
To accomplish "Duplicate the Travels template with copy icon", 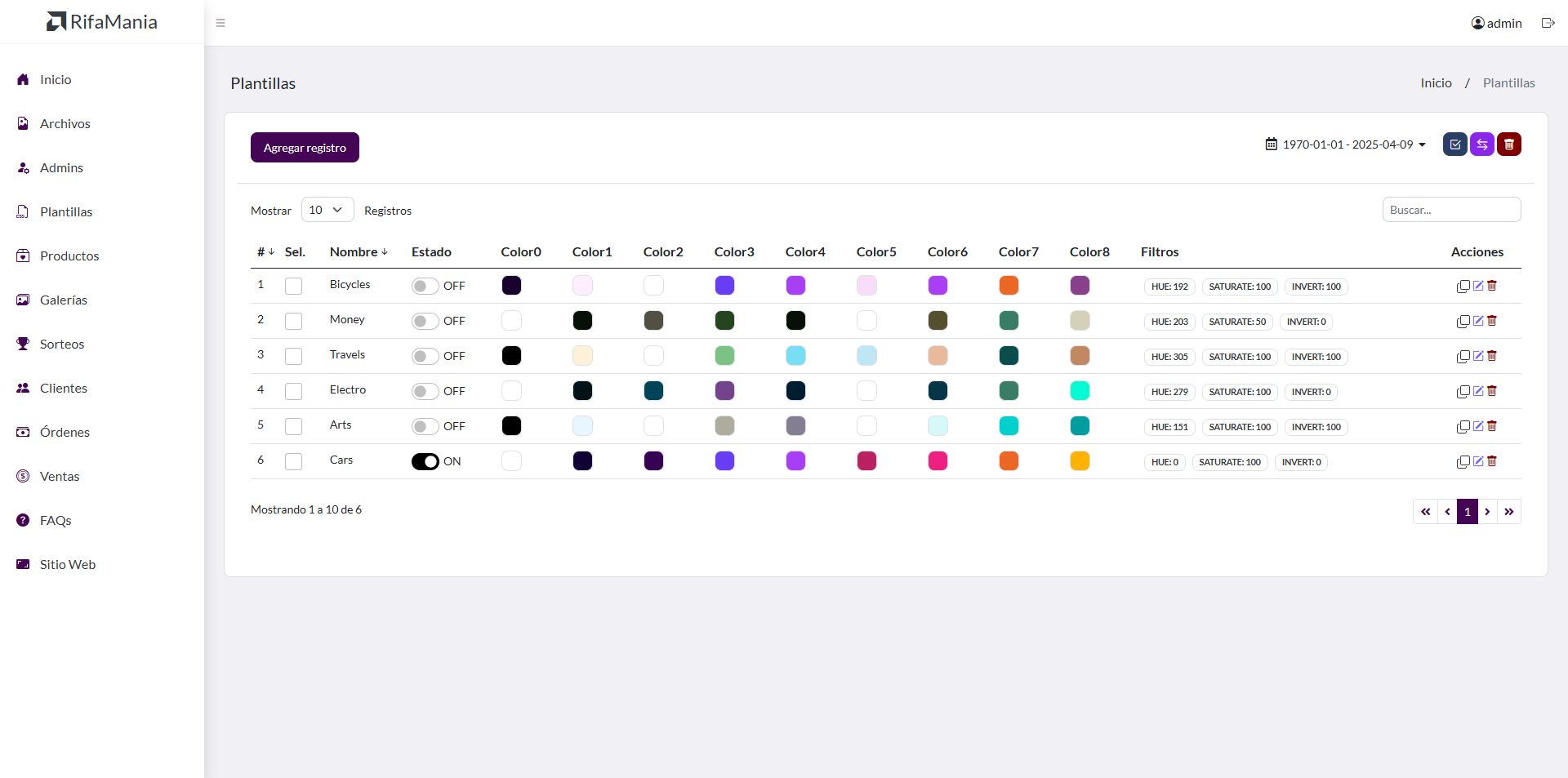I will (x=1463, y=357).
